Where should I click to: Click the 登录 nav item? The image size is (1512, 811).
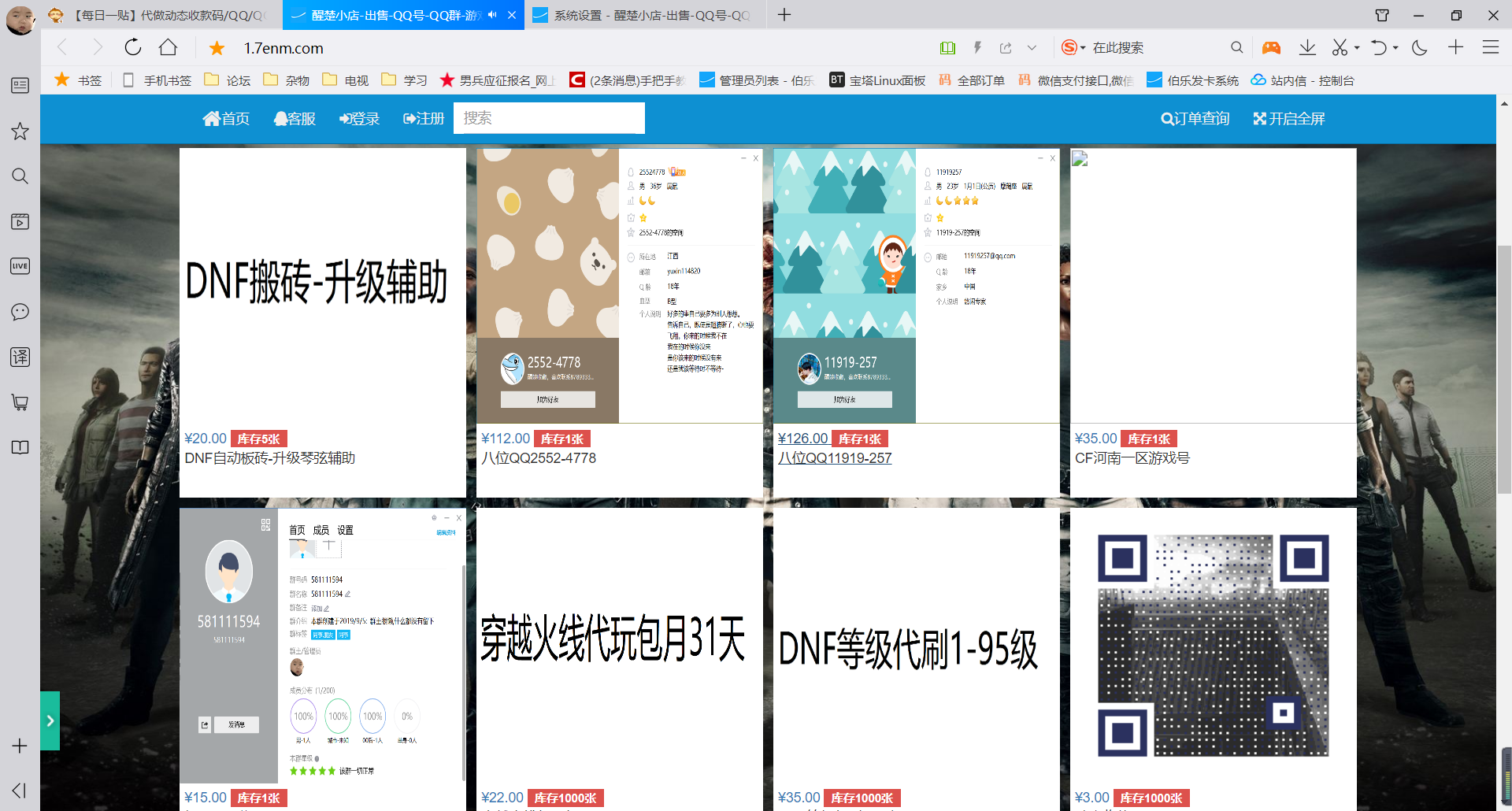(x=359, y=118)
